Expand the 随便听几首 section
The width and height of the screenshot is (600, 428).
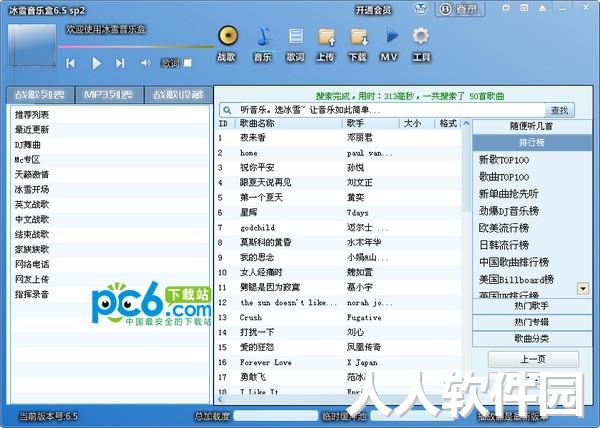click(x=532, y=126)
